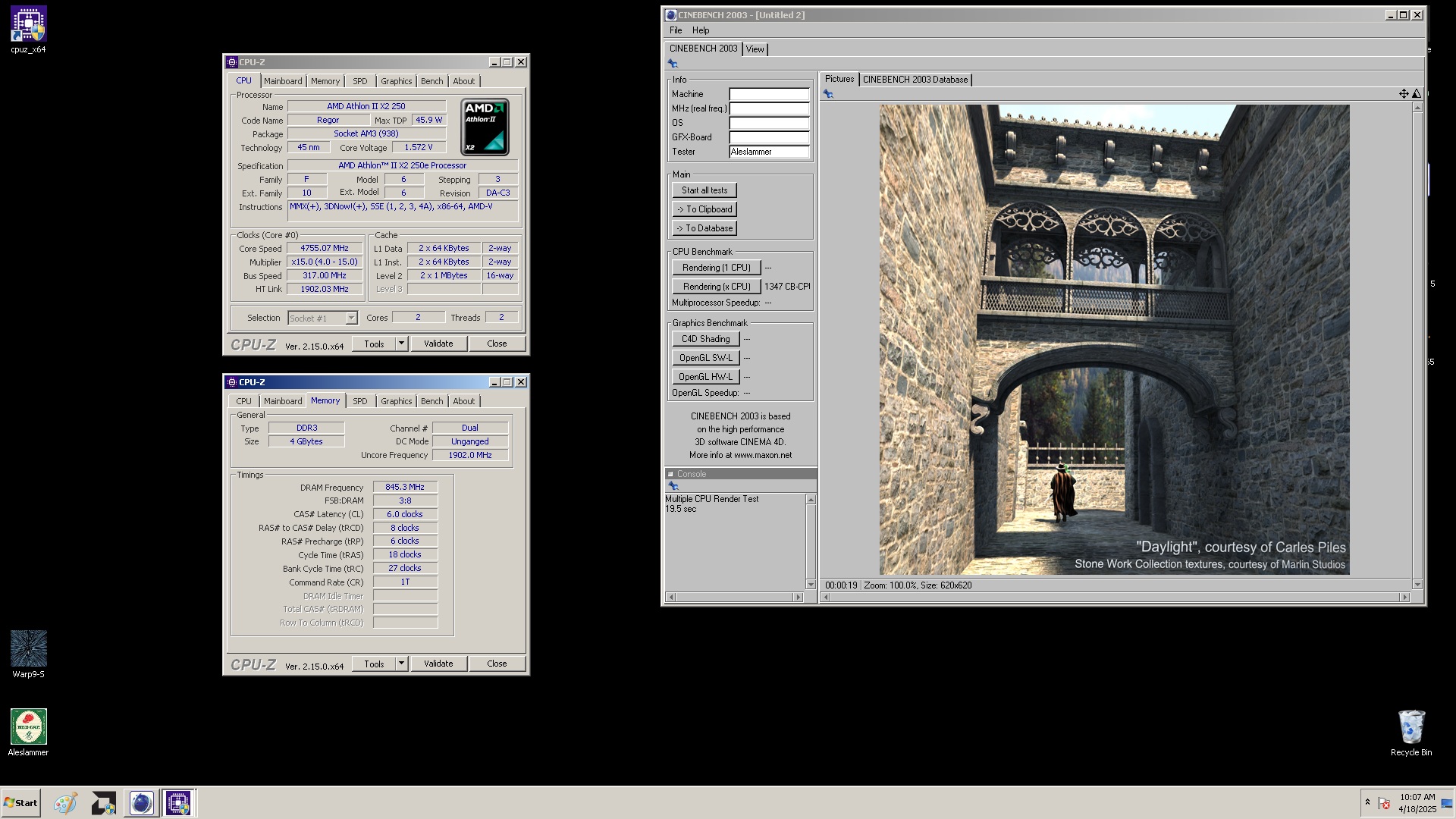Open Recycle Bin on desktop
The width and height of the screenshot is (1456, 819).
pos(1411,733)
